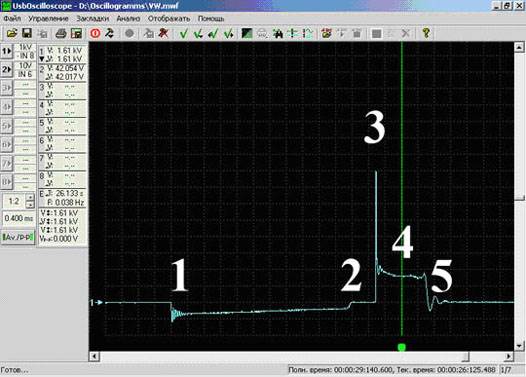The width and height of the screenshot is (526, 377).
Task: Click the Vэфф 0.000 V reading
Action: 59,238
